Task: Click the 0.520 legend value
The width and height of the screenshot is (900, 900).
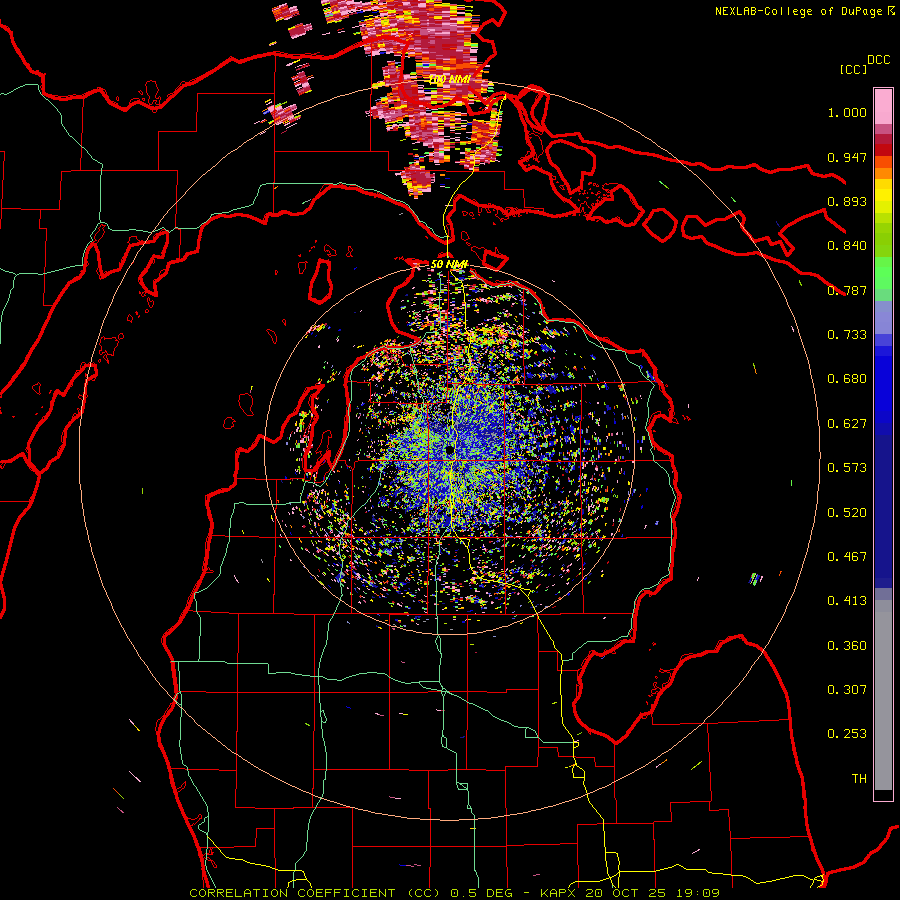Action: tap(847, 513)
